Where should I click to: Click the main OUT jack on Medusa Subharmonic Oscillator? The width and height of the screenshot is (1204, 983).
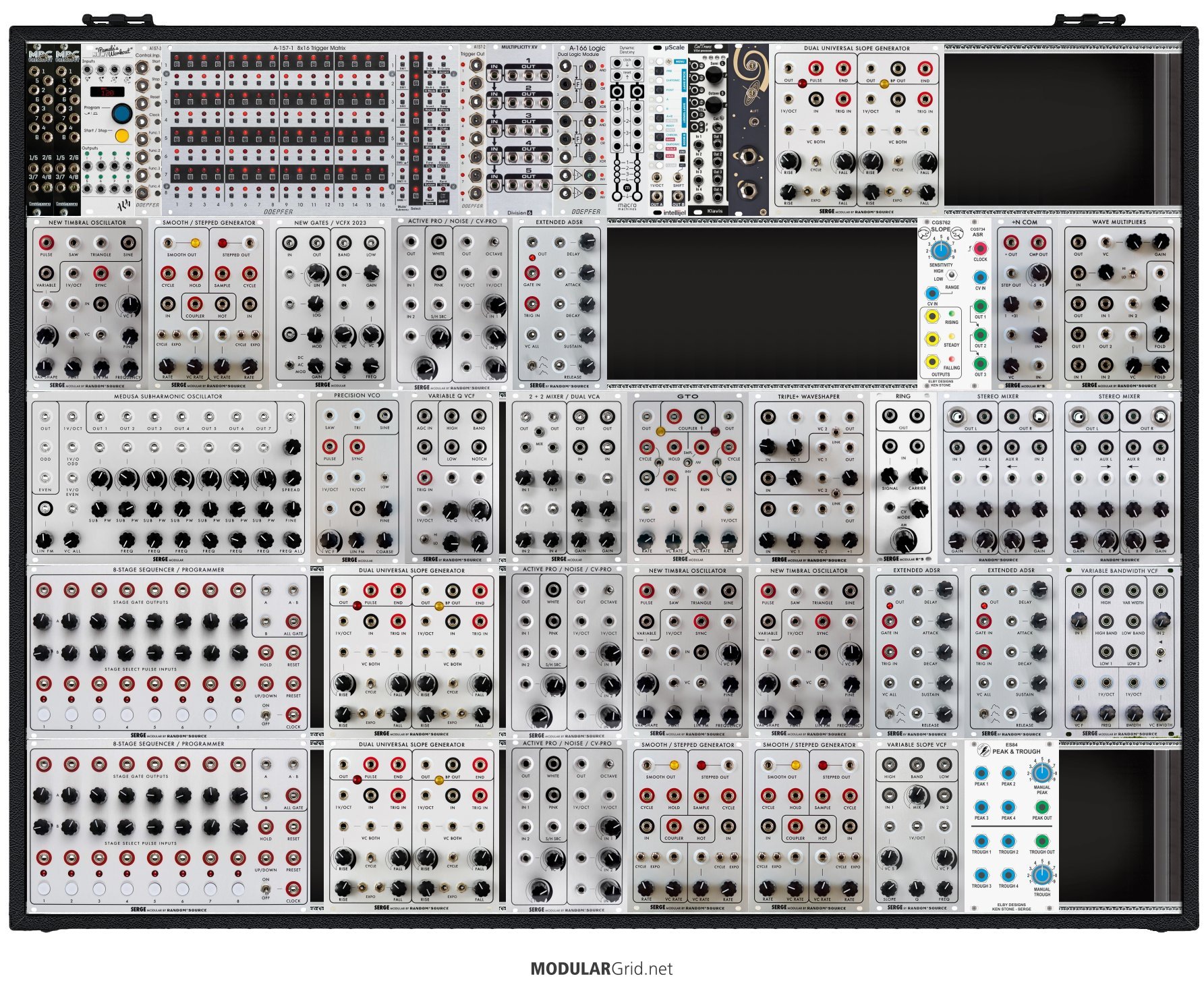pyautogui.click(x=45, y=417)
